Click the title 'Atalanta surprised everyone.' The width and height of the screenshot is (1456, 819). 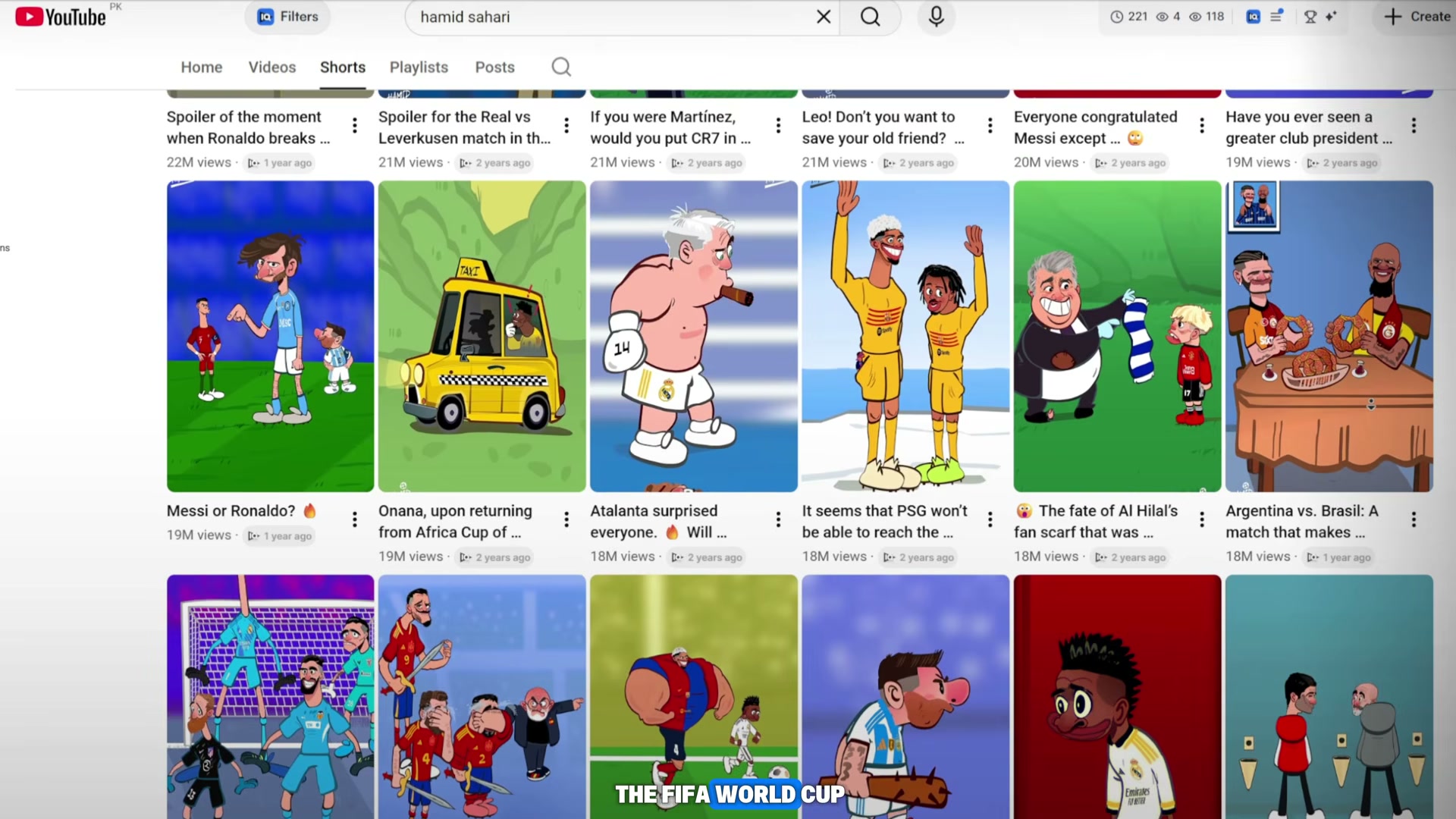pyautogui.click(x=658, y=522)
